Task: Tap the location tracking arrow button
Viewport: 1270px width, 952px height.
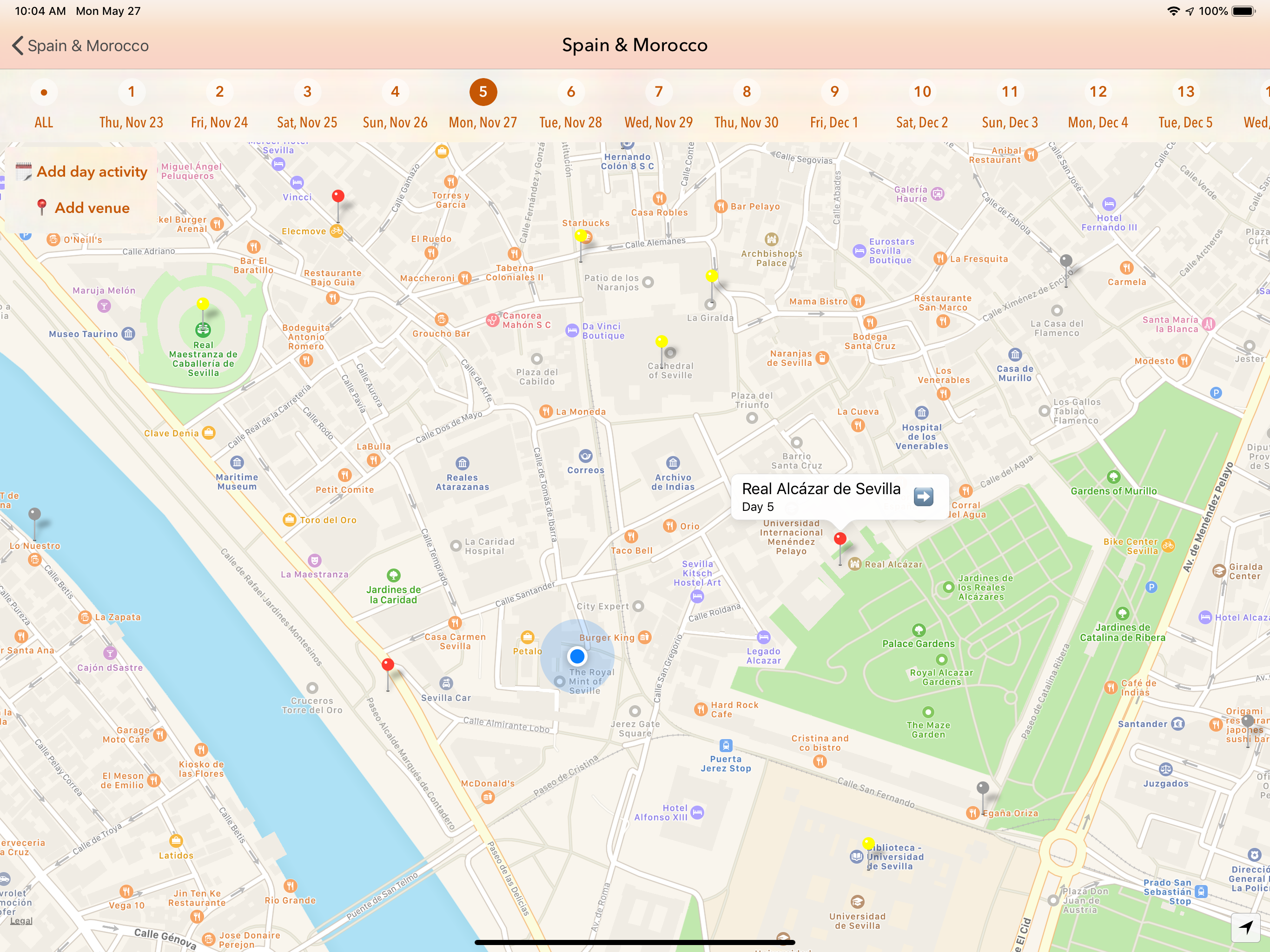Action: (x=1245, y=927)
